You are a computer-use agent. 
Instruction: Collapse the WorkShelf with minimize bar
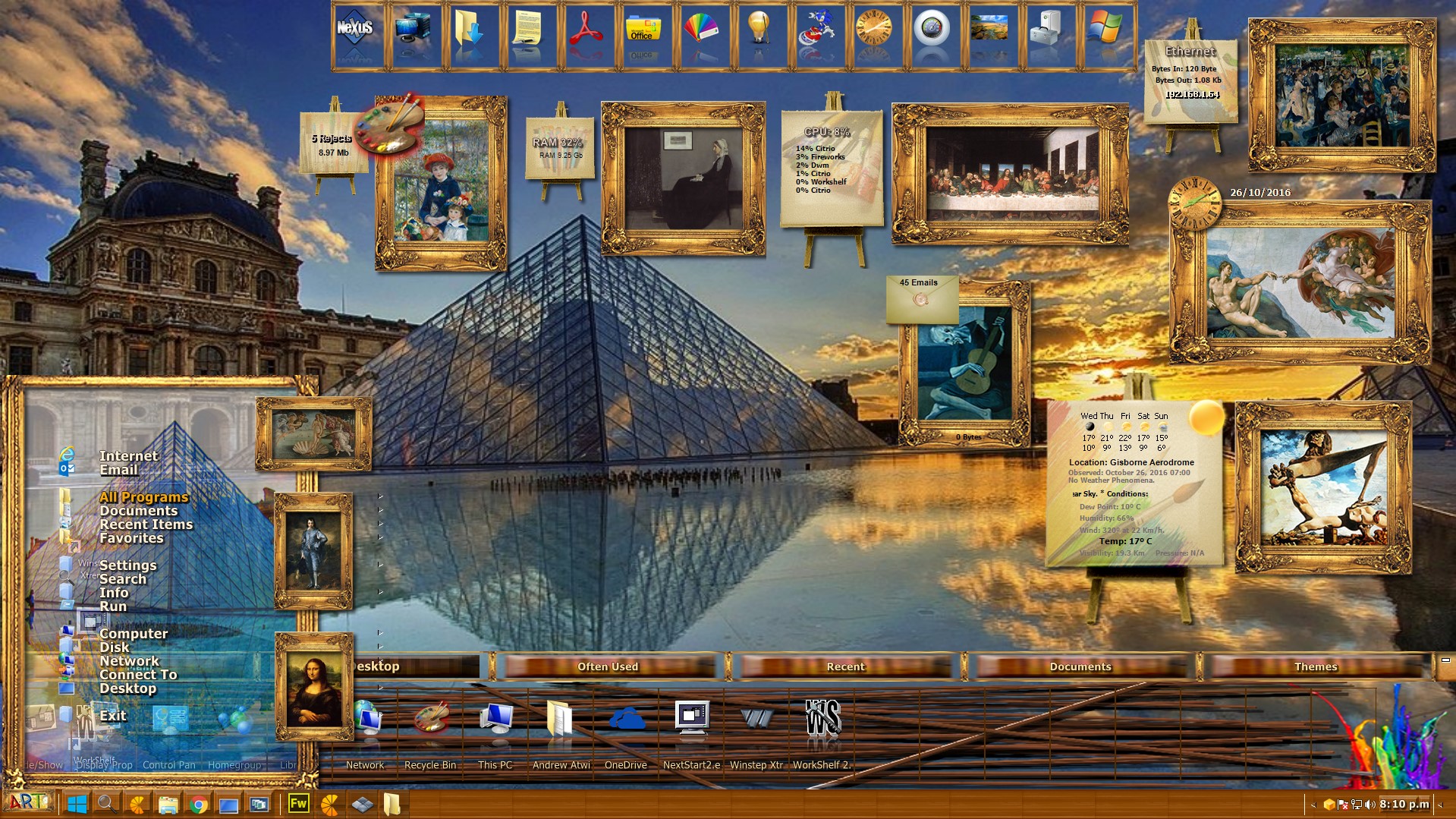coord(1445,660)
